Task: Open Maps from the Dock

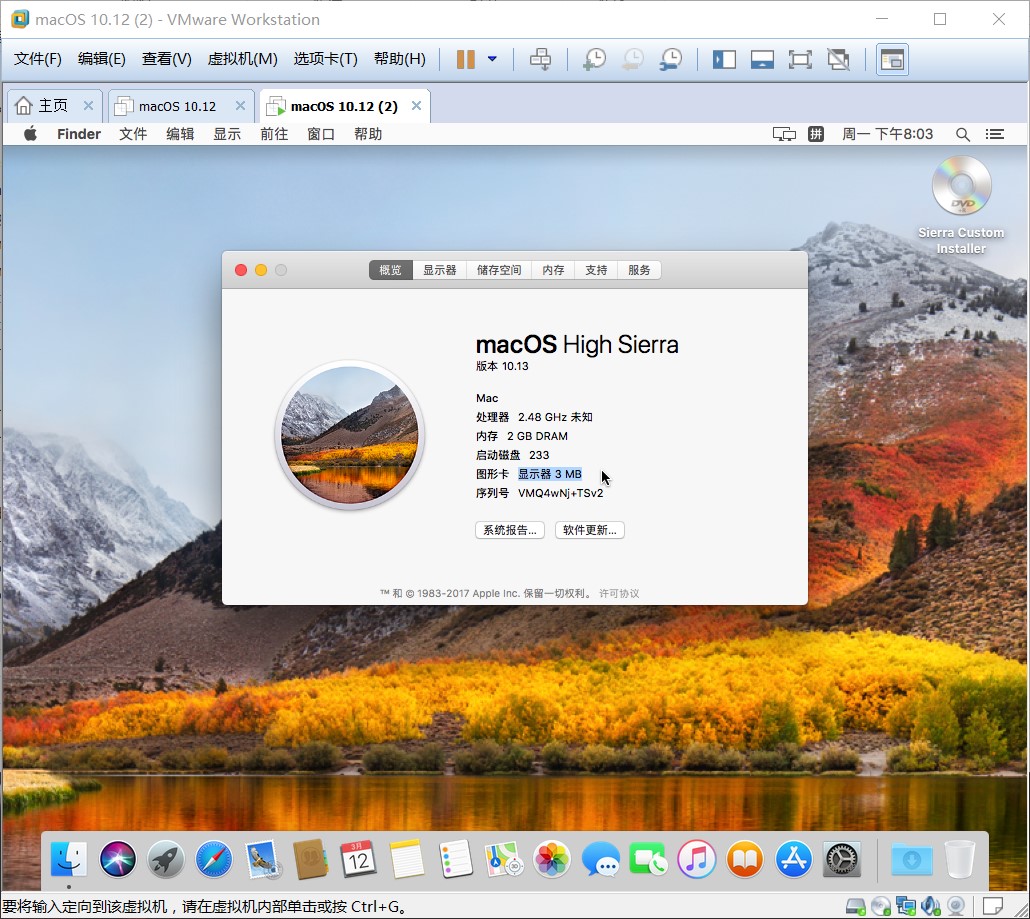Action: 504,859
